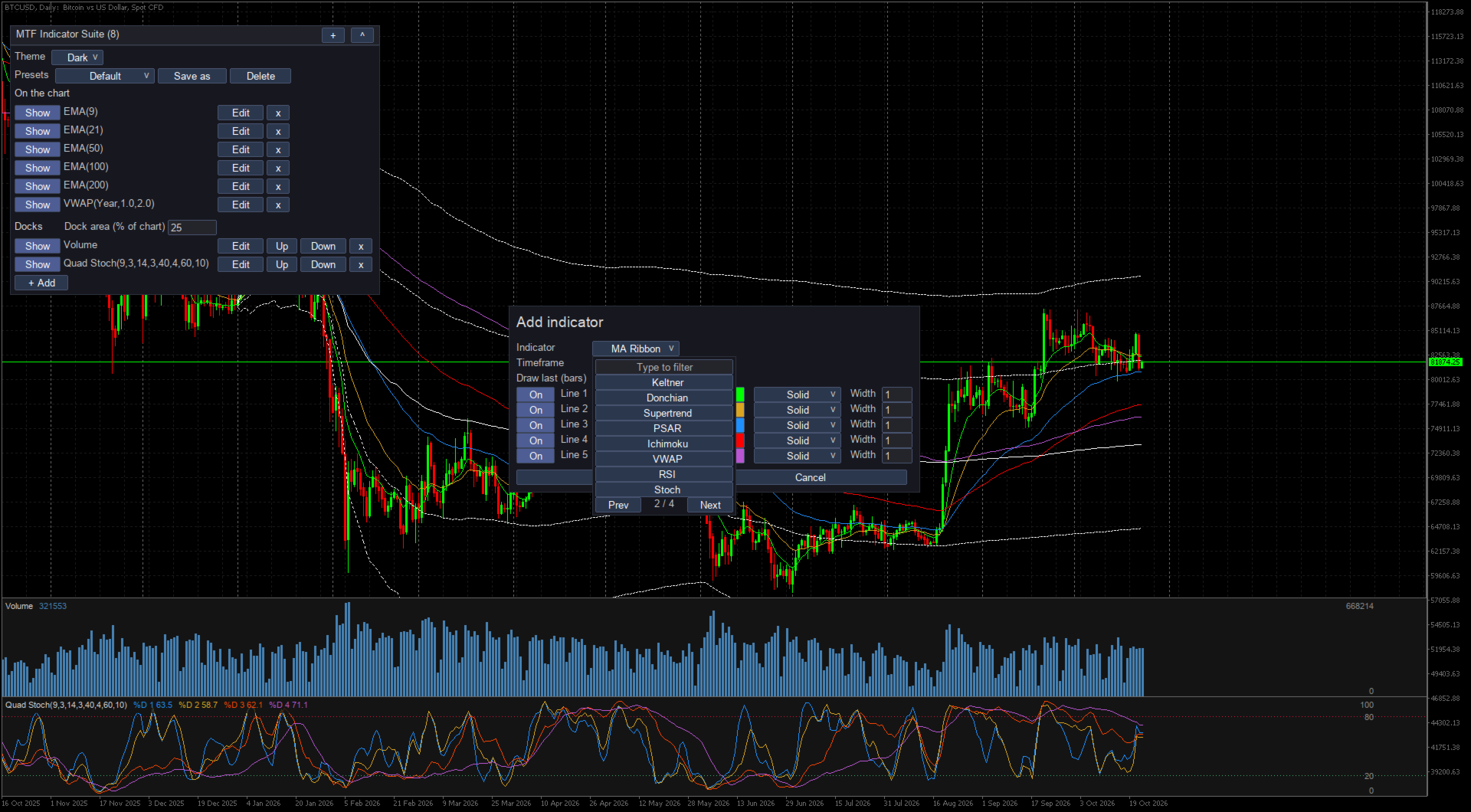Remove the EMA(200) indicator with x

[x=278, y=187]
